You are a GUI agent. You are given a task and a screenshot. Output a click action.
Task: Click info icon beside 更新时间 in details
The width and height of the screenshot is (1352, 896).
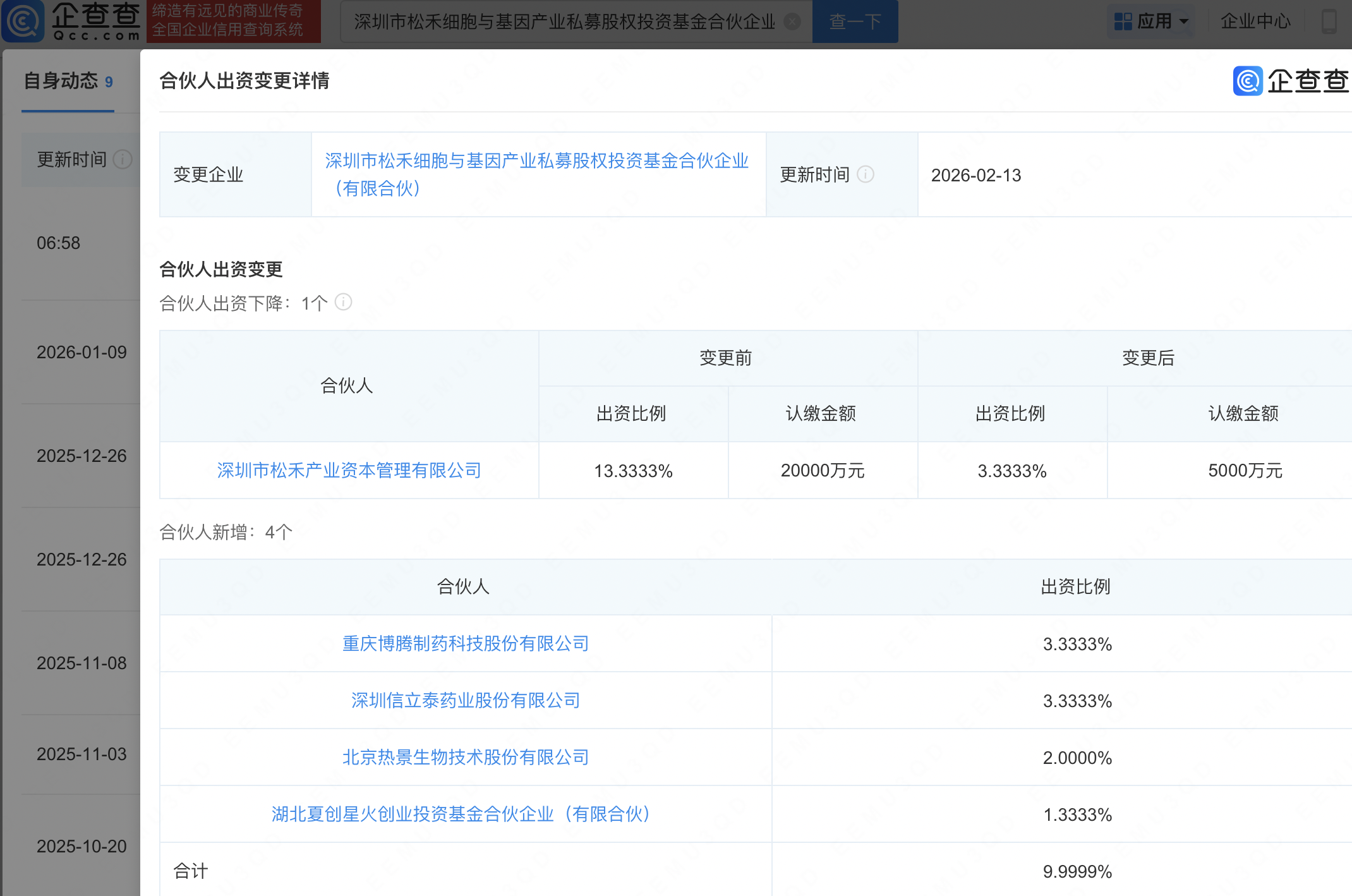pos(866,174)
